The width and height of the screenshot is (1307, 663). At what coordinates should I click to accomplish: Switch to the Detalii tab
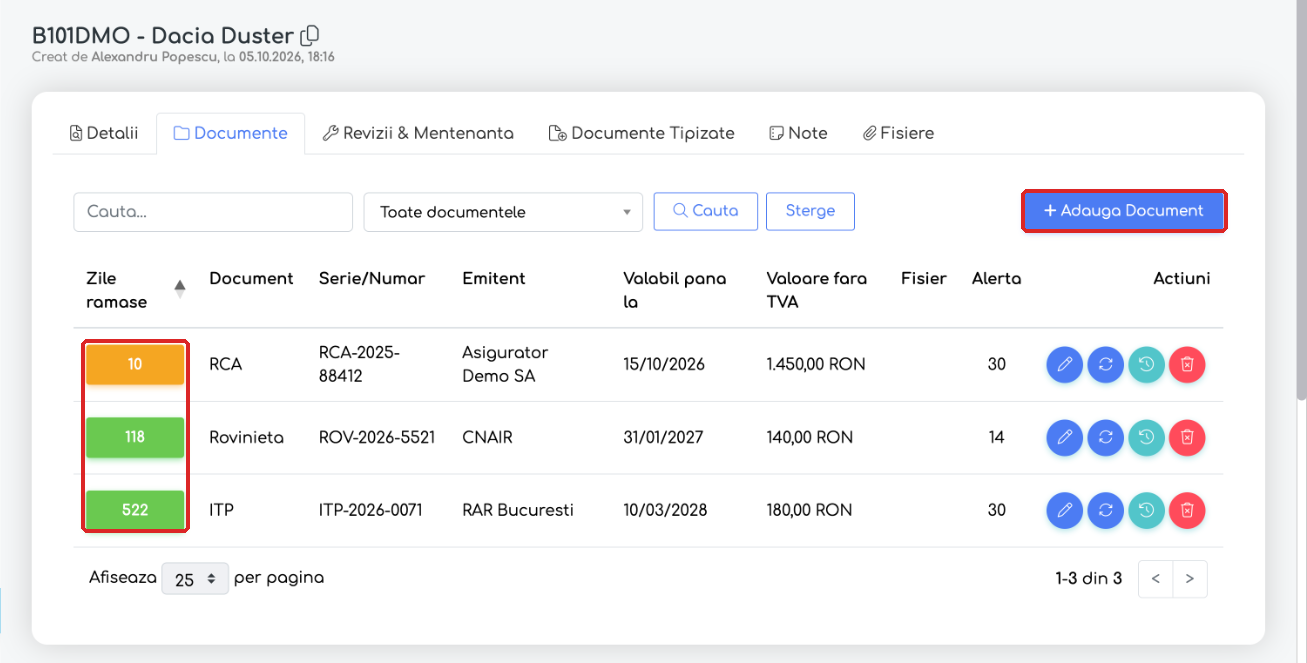click(104, 133)
